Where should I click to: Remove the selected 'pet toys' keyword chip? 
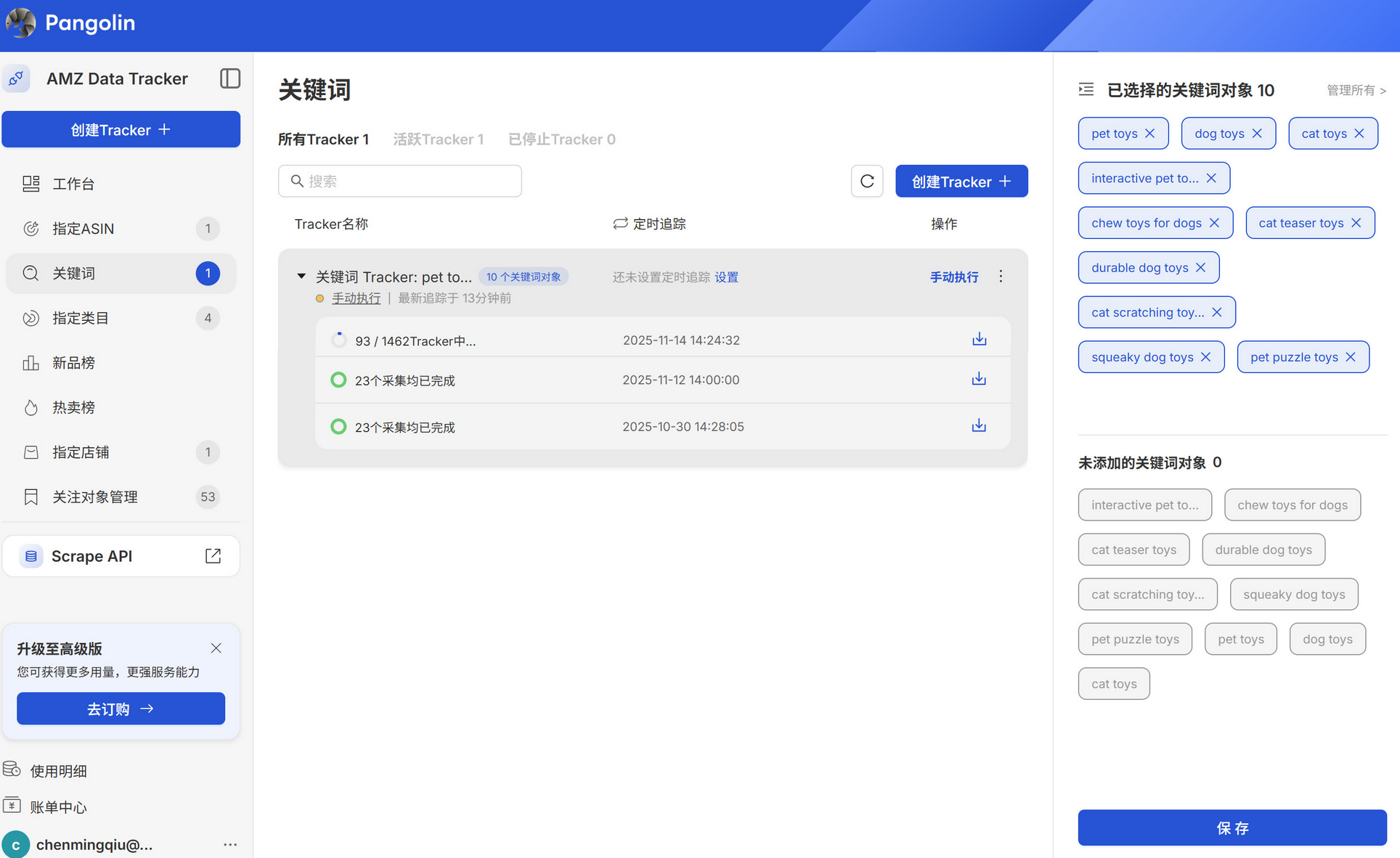click(x=1149, y=134)
